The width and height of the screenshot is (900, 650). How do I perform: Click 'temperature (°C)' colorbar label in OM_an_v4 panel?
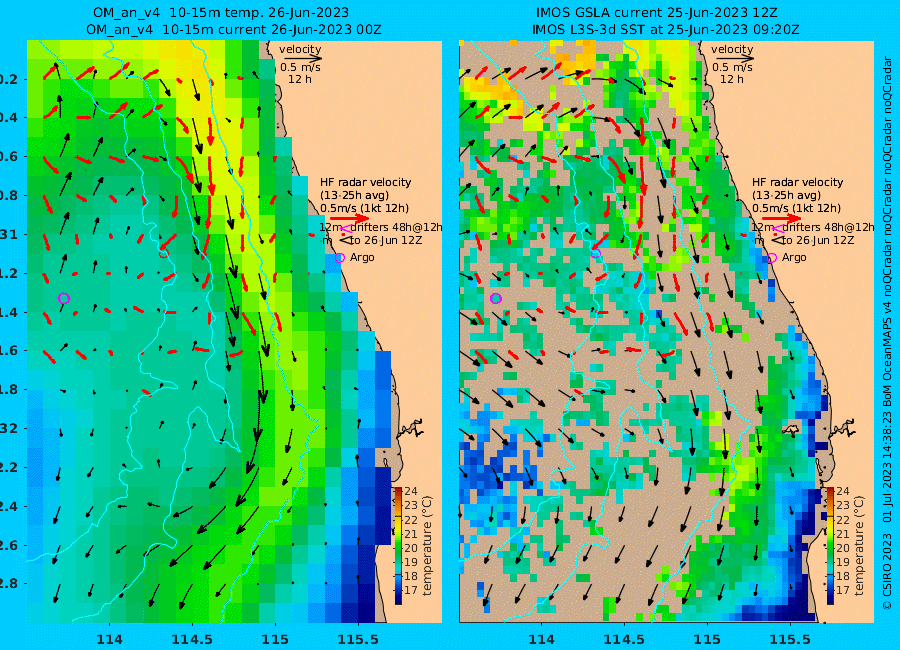pos(427,546)
